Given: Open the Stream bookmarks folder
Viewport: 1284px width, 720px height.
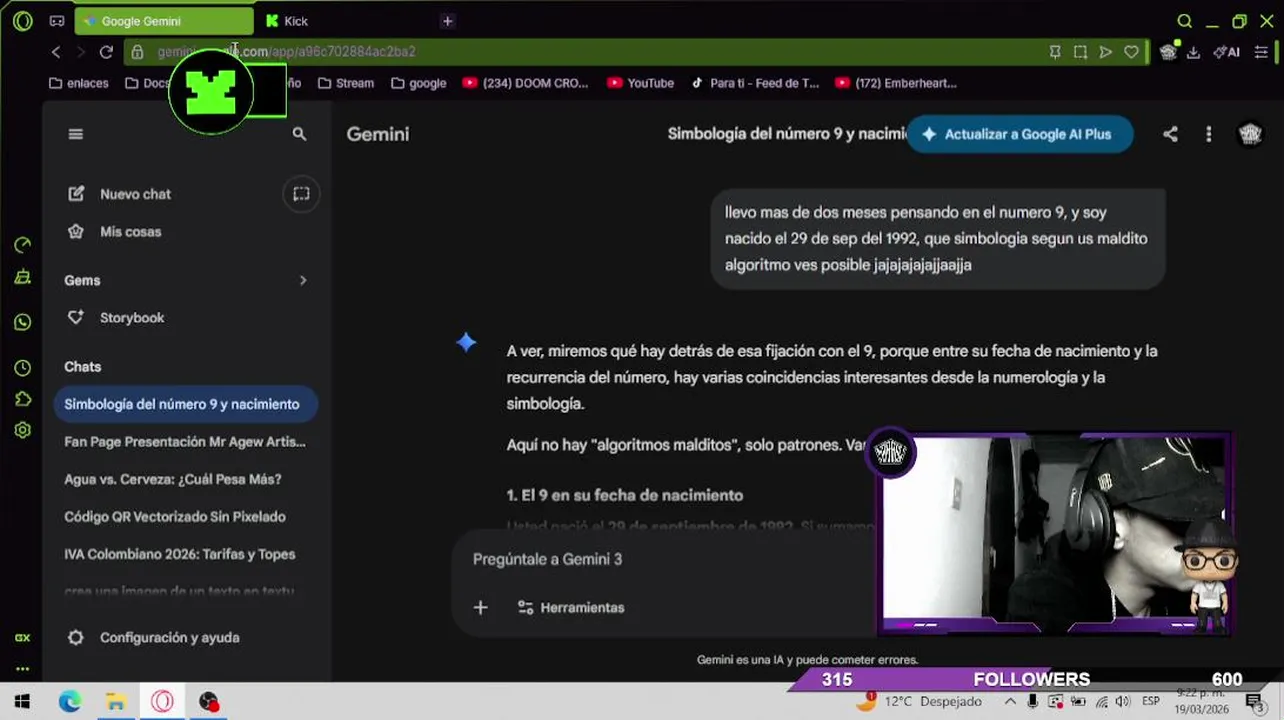Looking at the screenshot, I should (346, 83).
